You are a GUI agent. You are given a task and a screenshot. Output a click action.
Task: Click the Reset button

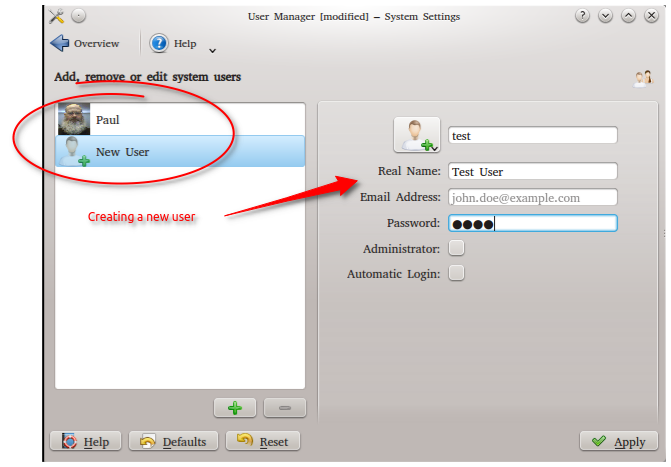point(262,441)
